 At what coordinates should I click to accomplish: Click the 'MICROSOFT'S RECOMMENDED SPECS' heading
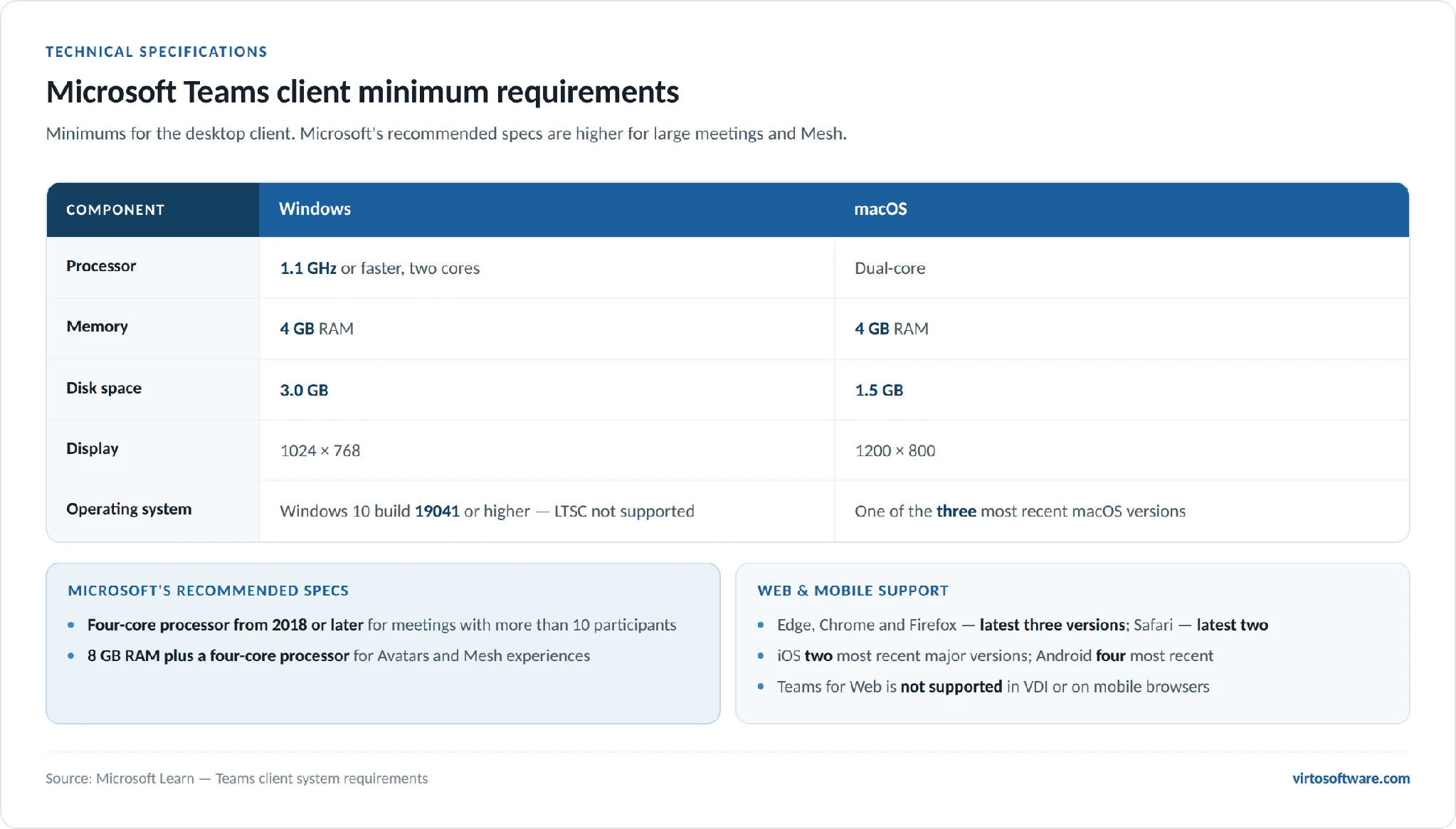click(x=209, y=591)
